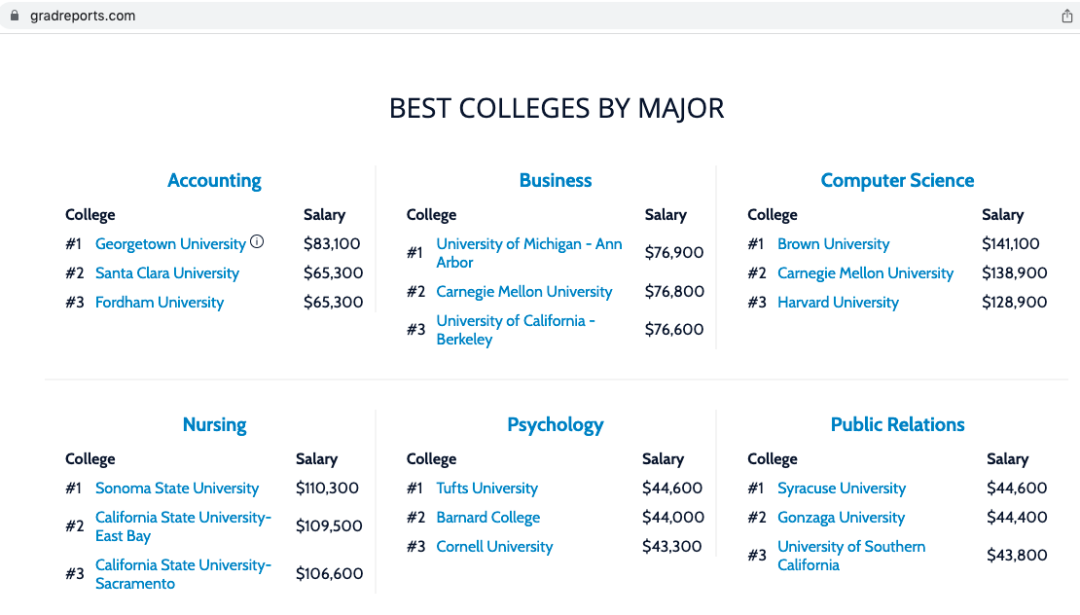Open University of Southern California link
Viewport: 1080px width, 615px height.
click(x=851, y=556)
